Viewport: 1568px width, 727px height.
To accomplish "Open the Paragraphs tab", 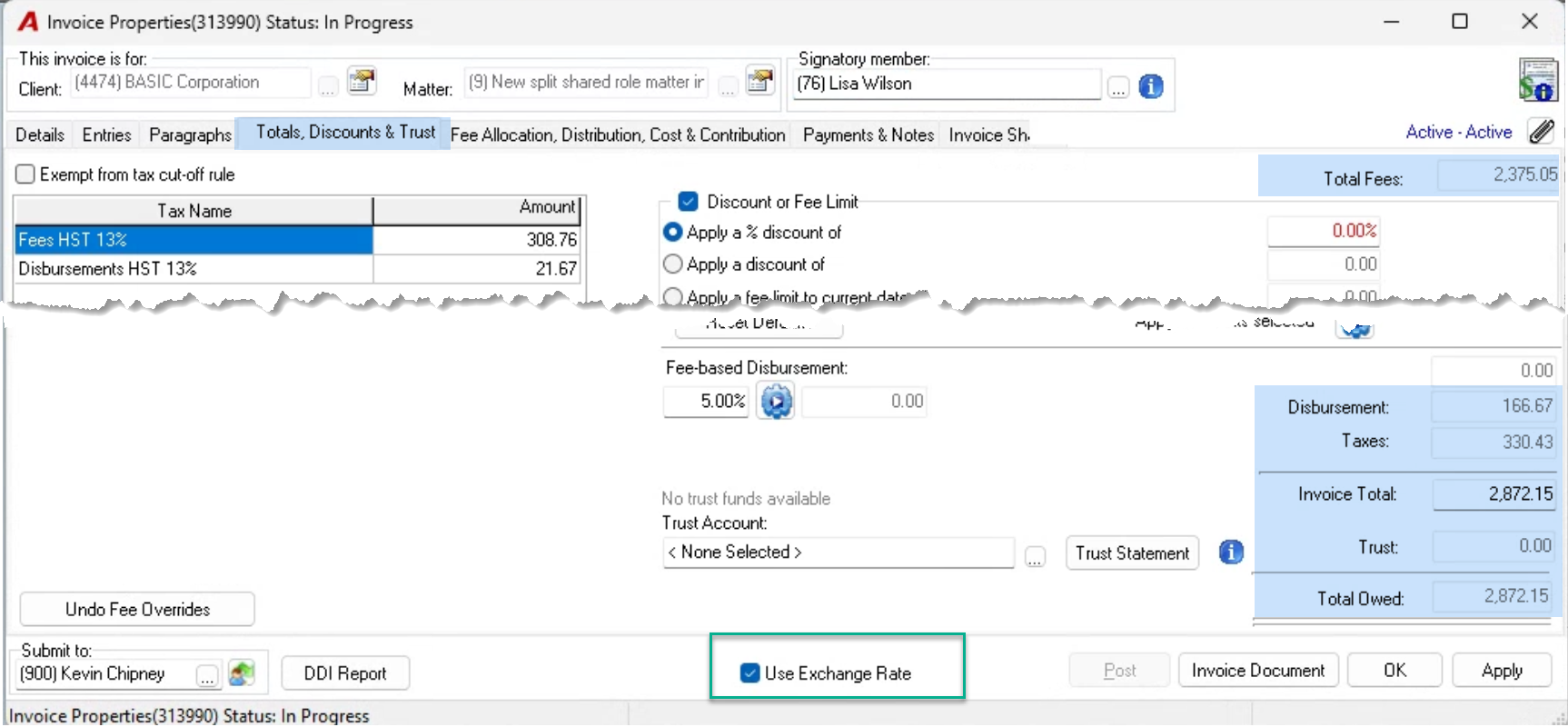I will click(x=190, y=134).
